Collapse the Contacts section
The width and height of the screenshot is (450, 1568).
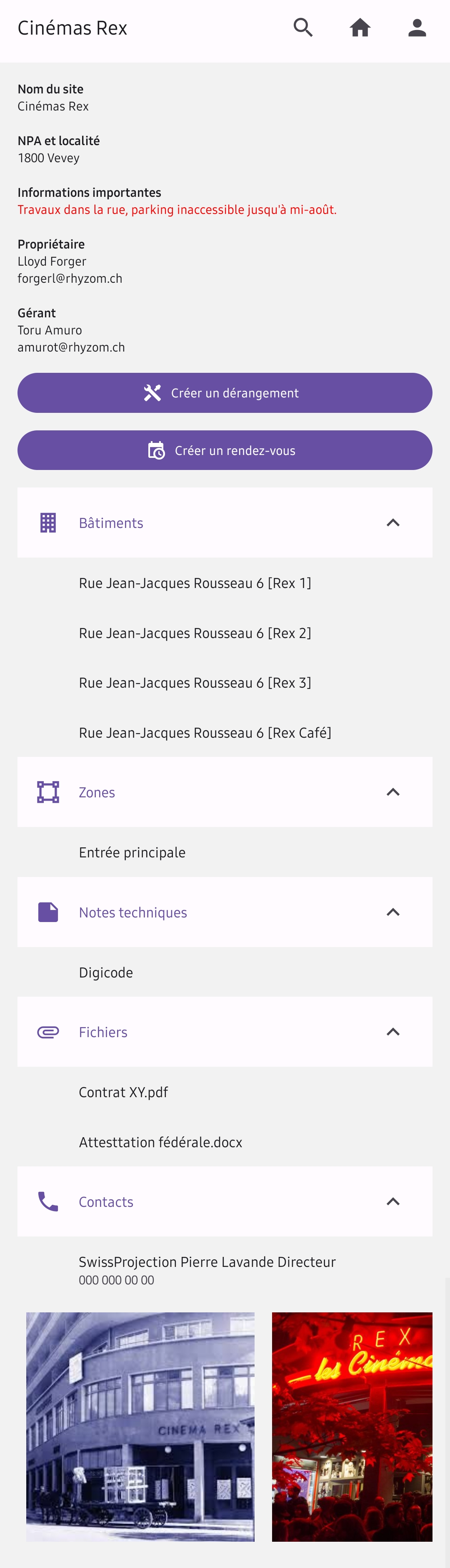pos(393,1201)
